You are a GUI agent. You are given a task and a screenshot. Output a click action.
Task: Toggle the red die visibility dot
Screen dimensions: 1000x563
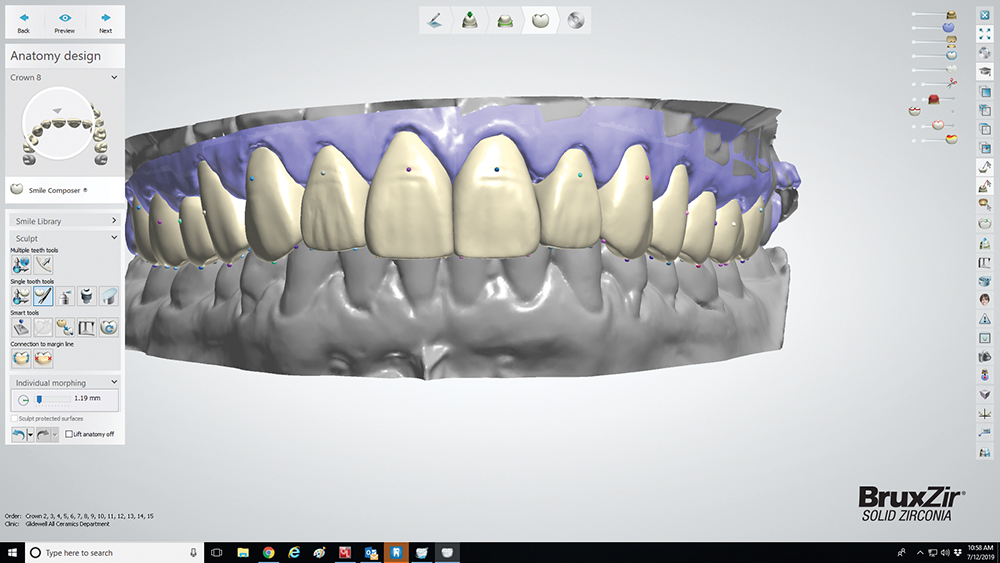(915, 99)
